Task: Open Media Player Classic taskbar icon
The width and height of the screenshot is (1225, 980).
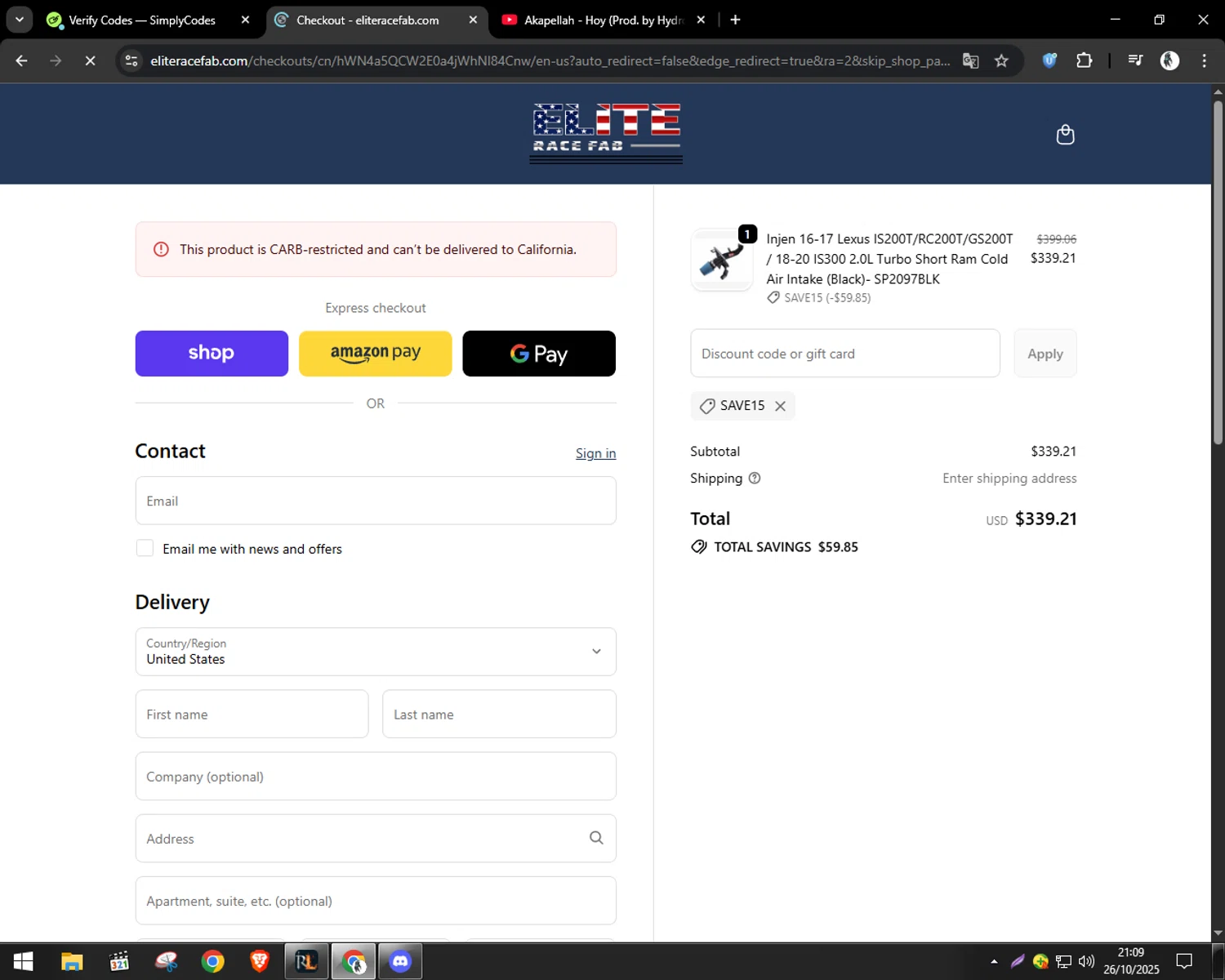Action: click(x=119, y=961)
